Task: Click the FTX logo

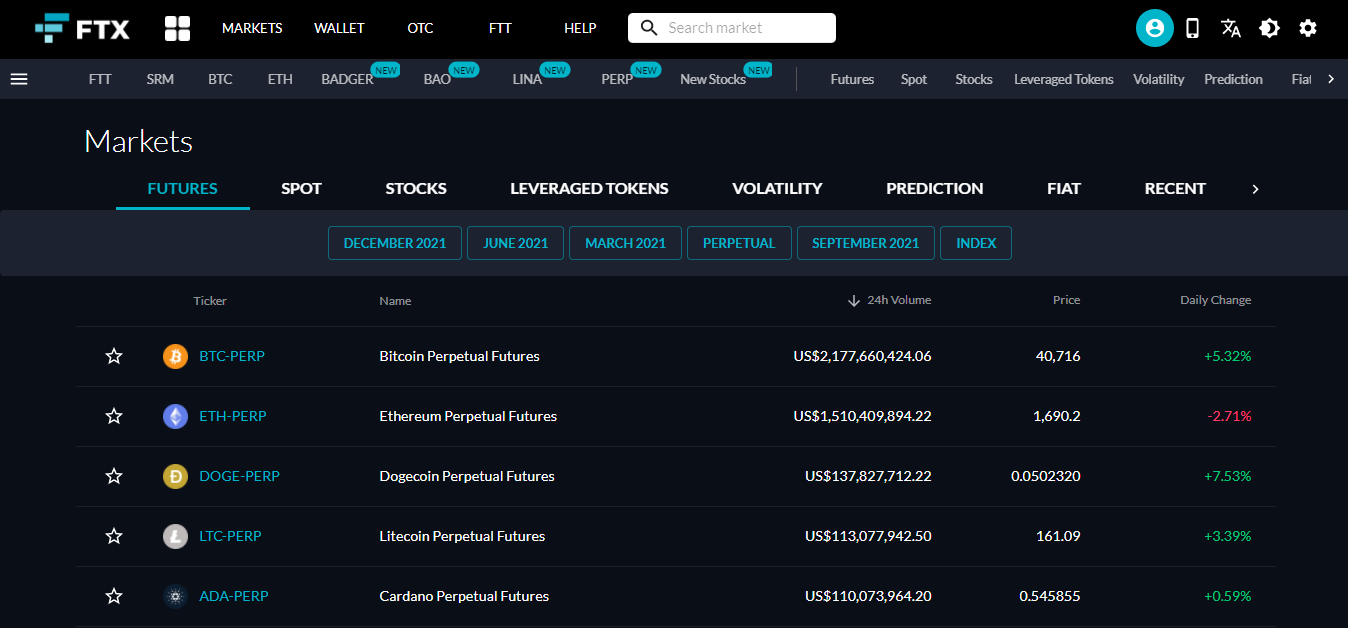Action: pos(82,28)
